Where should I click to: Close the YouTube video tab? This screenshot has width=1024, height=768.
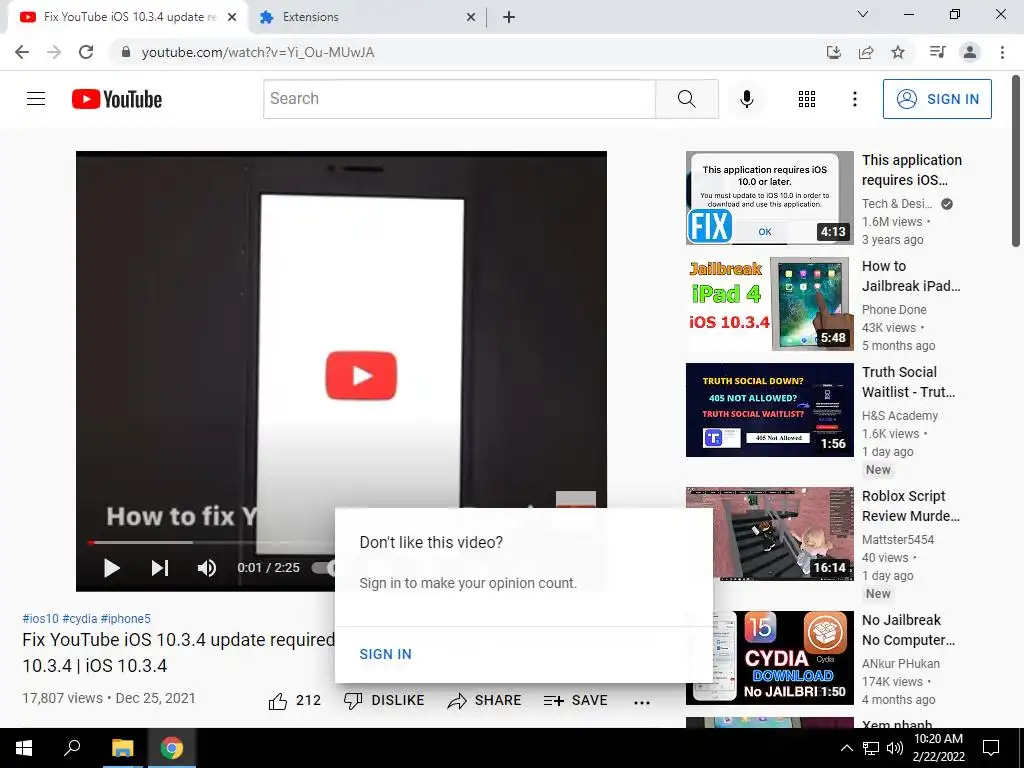point(232,18)
